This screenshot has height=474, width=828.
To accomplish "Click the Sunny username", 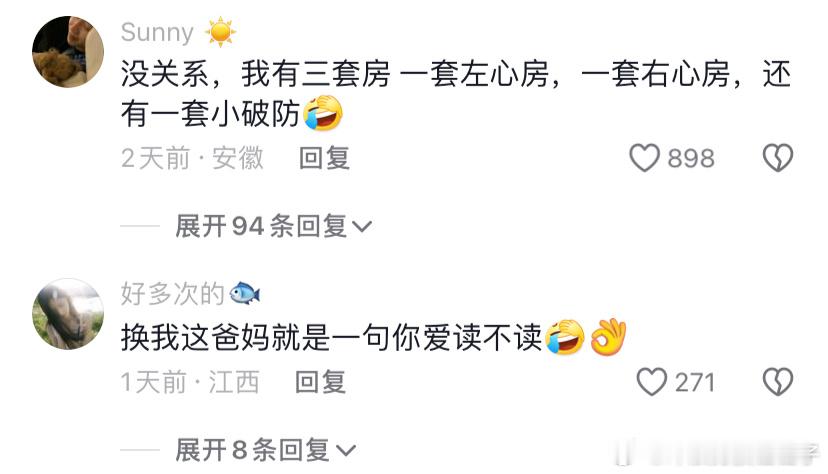I will coord(157,33).
